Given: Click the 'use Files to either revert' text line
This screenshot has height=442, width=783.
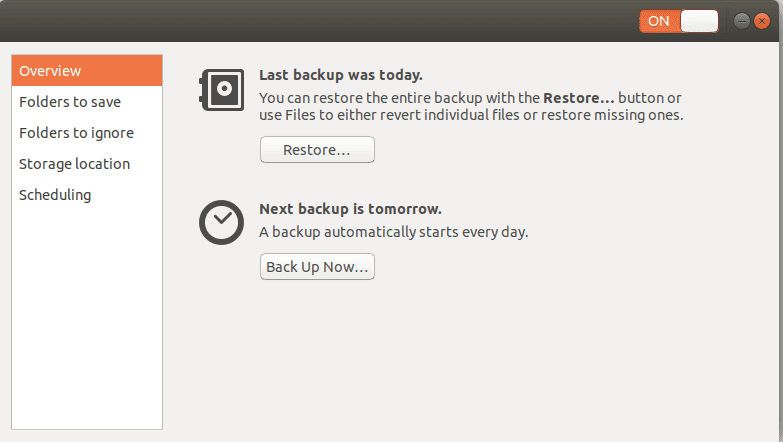Looking at the screenshot, I should pyautogui.click(x=470, y=115).
